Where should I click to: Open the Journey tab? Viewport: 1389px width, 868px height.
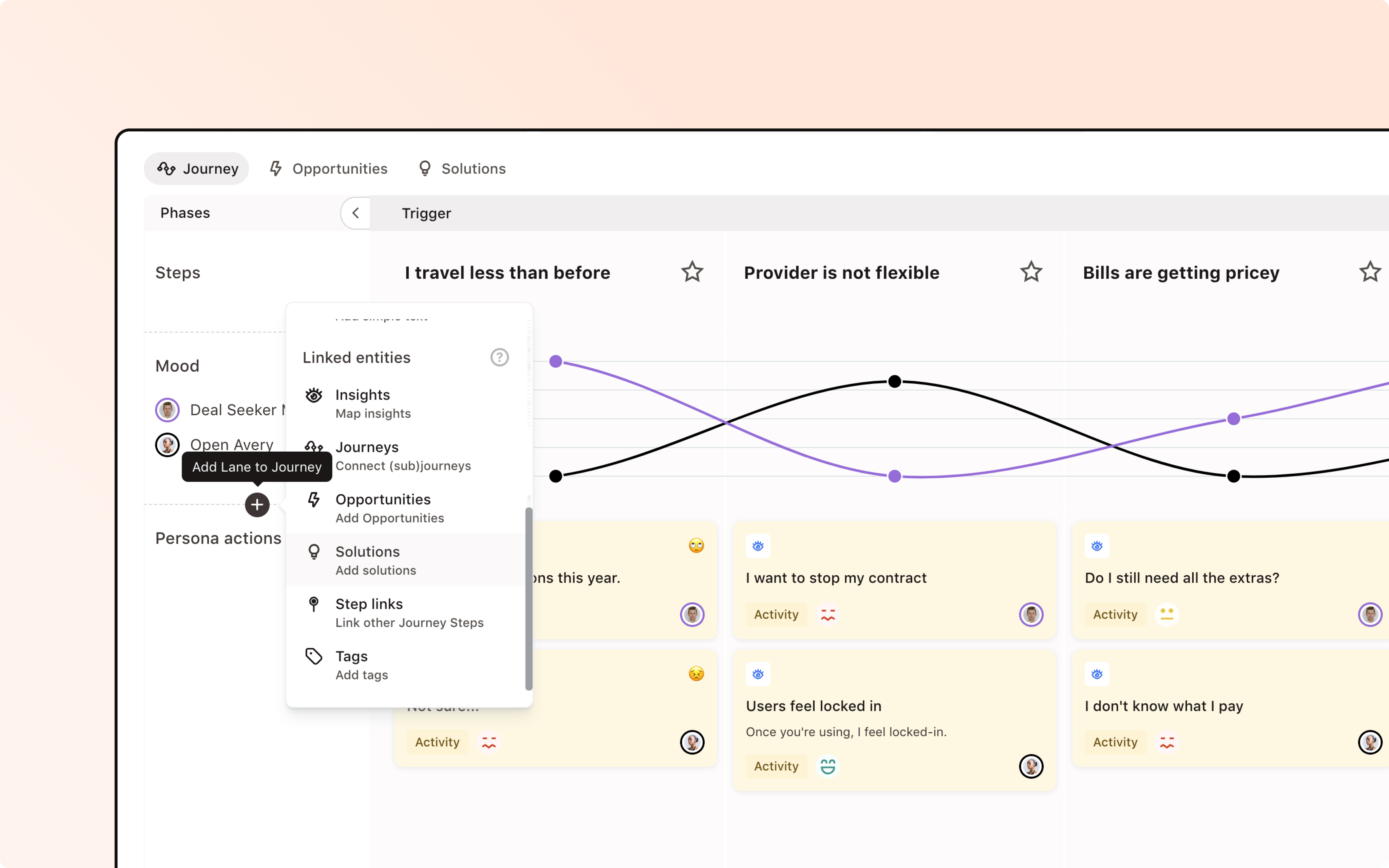[197, 169]
